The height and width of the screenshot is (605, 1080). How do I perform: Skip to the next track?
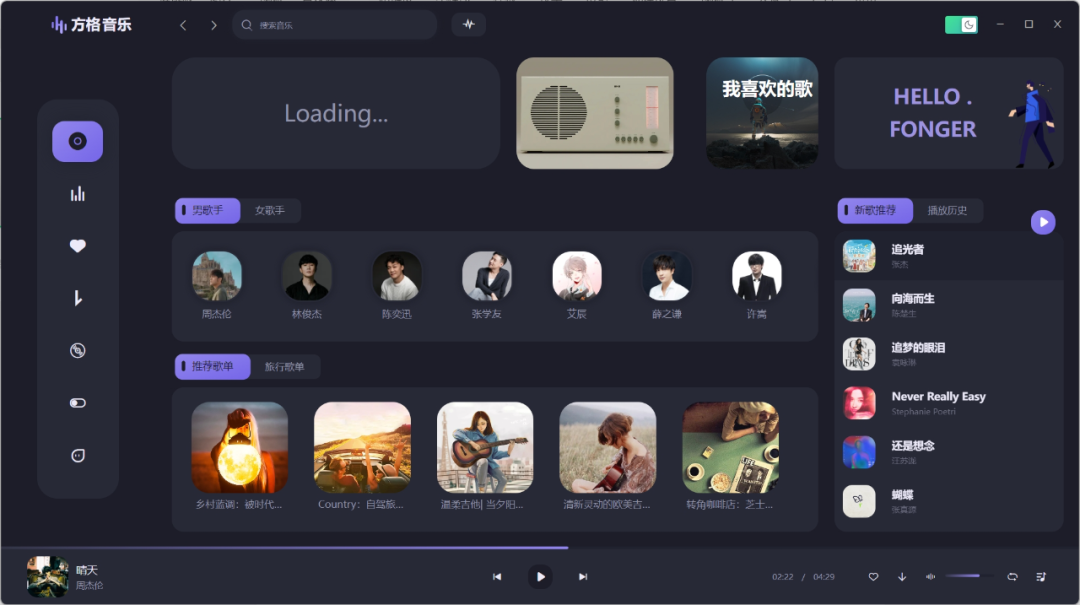(583, 577)
